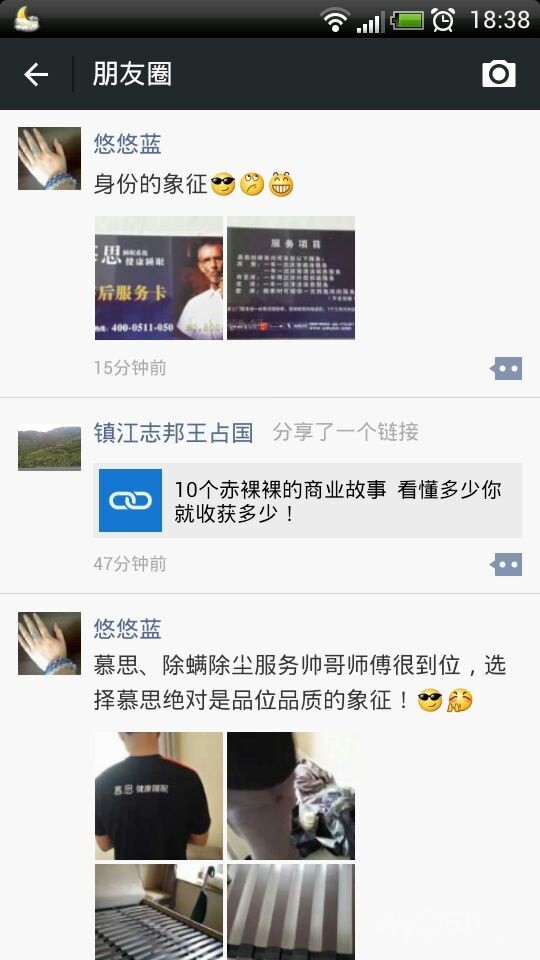540x960 pixels.
Task: Tap the alarm clock status icon
Action: click(x=443, y=20)
